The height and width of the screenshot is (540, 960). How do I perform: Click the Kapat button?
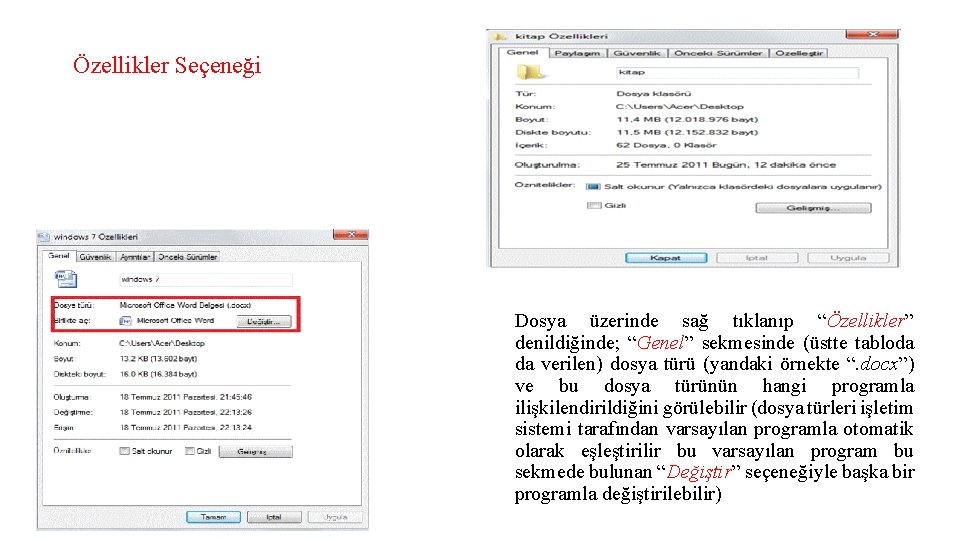666,258
